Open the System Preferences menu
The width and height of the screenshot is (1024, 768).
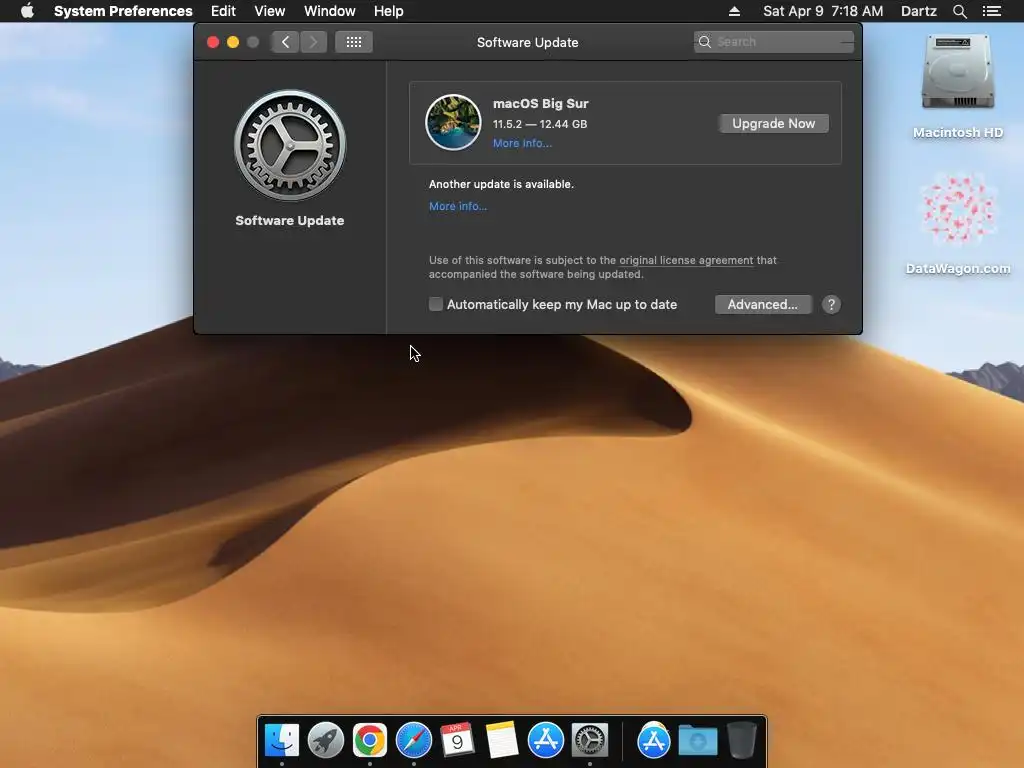pyautogui.click(x=123, y=11)
